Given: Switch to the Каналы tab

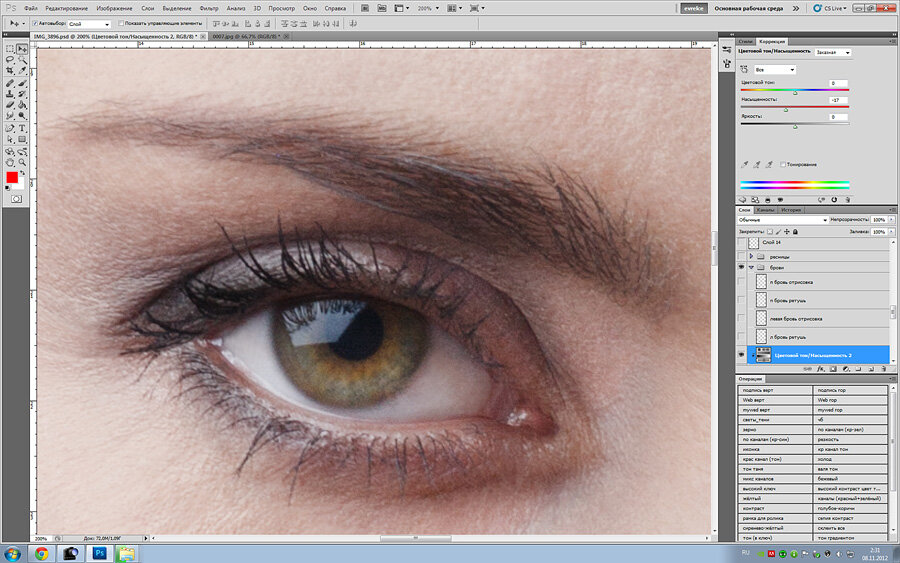Looking at the screenshot, I should (767, 210).
